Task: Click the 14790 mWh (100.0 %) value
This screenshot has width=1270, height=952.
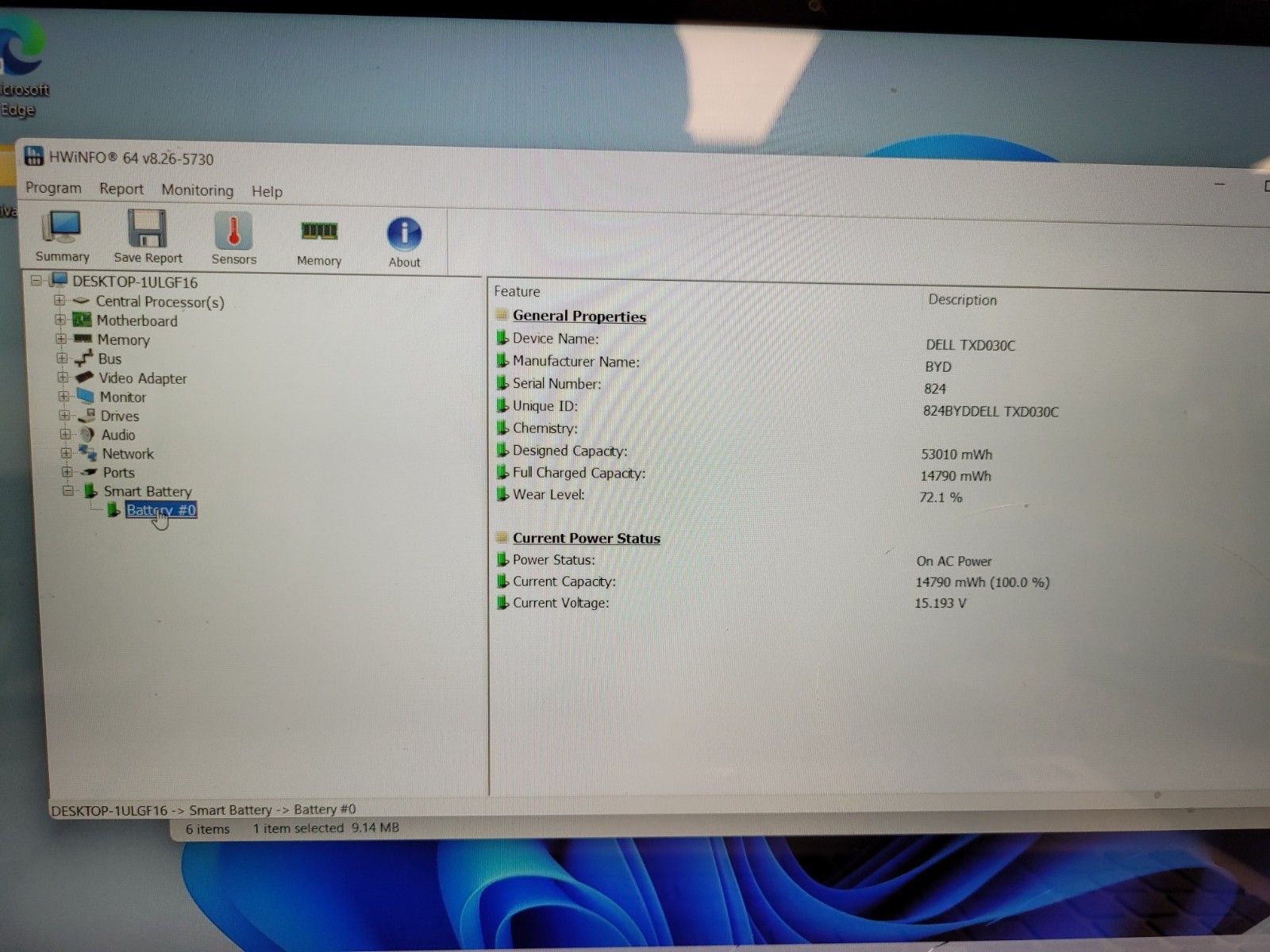Action: pyautogui.click(x=983, y=582)
